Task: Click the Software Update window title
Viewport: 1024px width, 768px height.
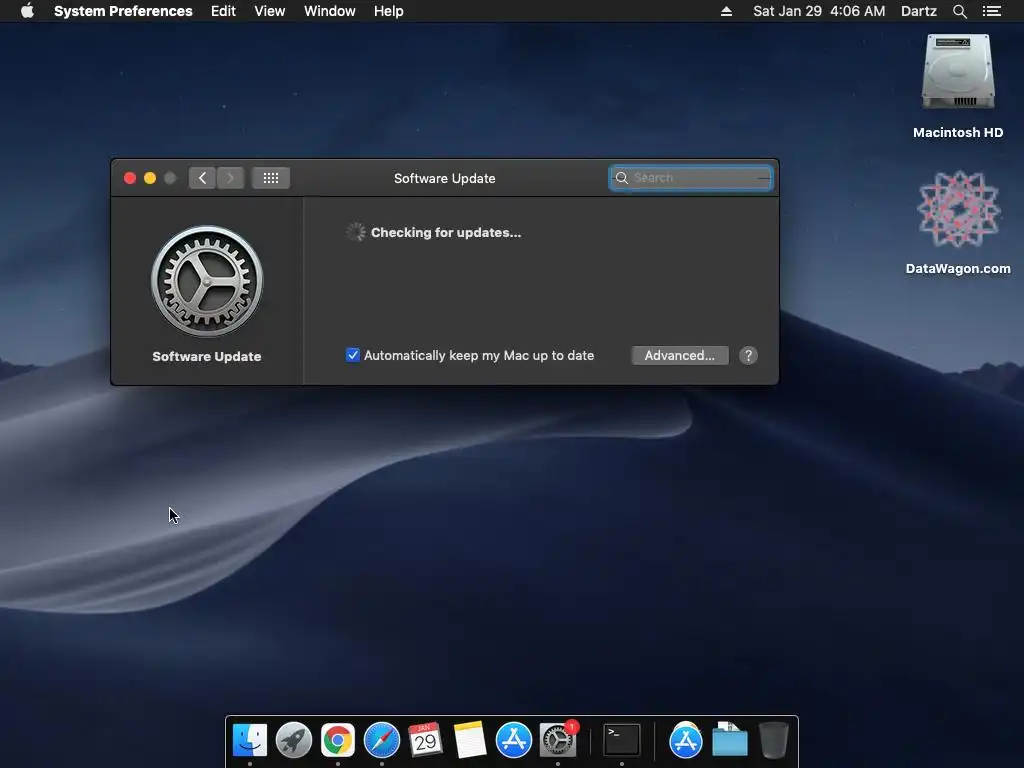Action: (x=445, y=178)
